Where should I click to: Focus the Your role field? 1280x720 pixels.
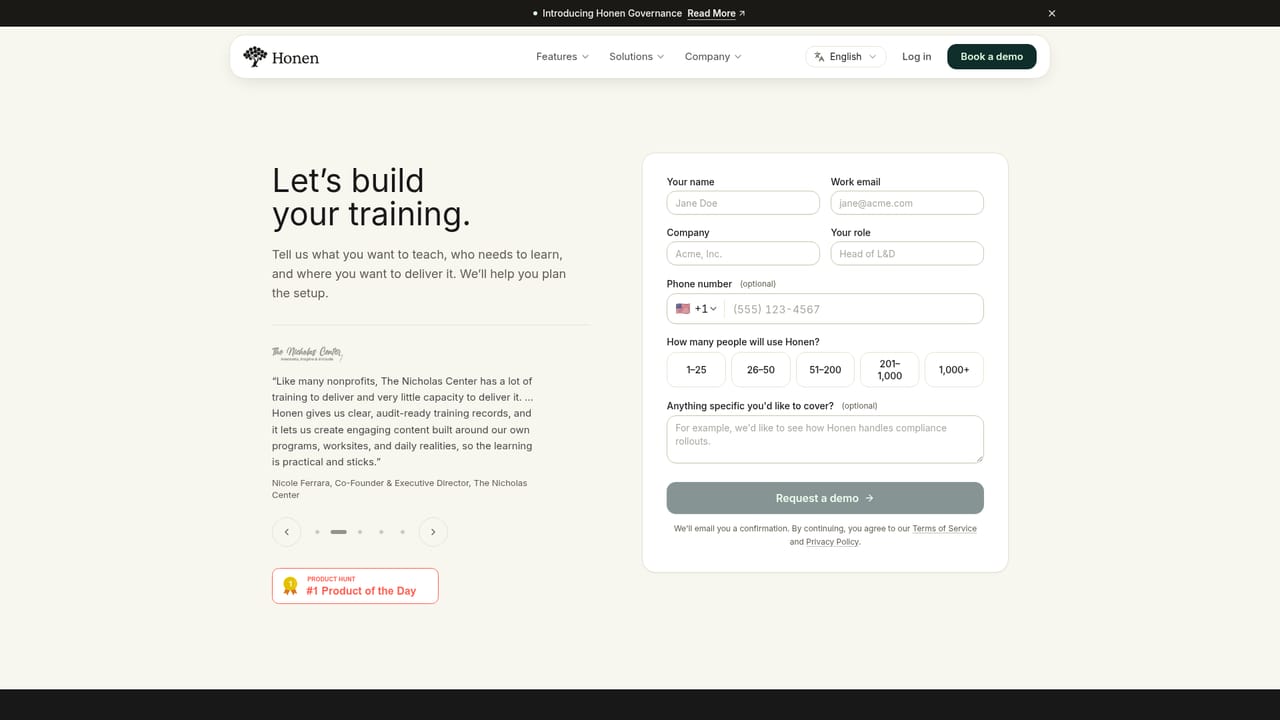point(907,253)
